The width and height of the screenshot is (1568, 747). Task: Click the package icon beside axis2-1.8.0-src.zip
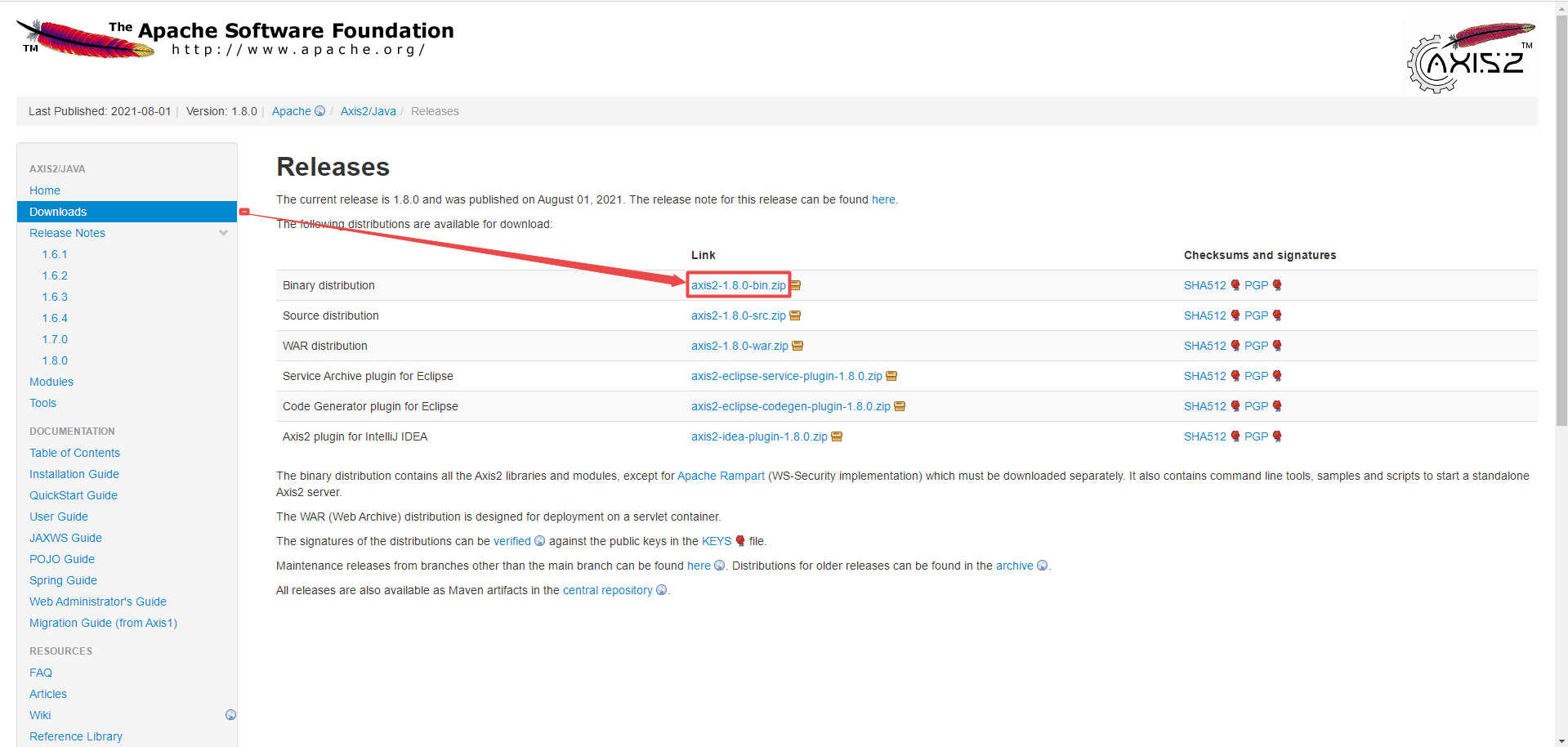(x=795, y=315)
